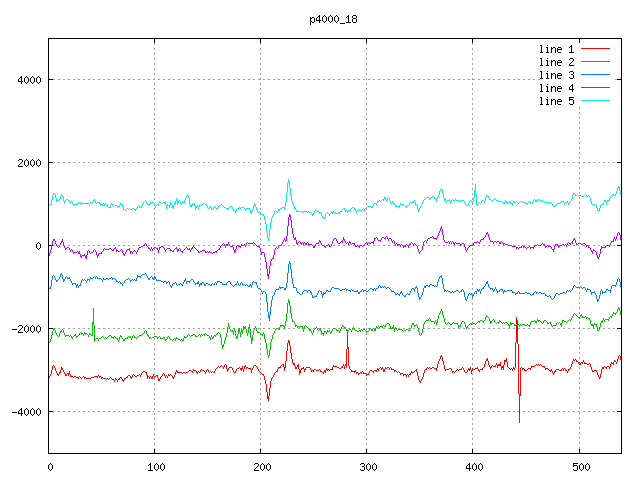
Task: Click the x-axis label 300
Action: pos(368,467)
